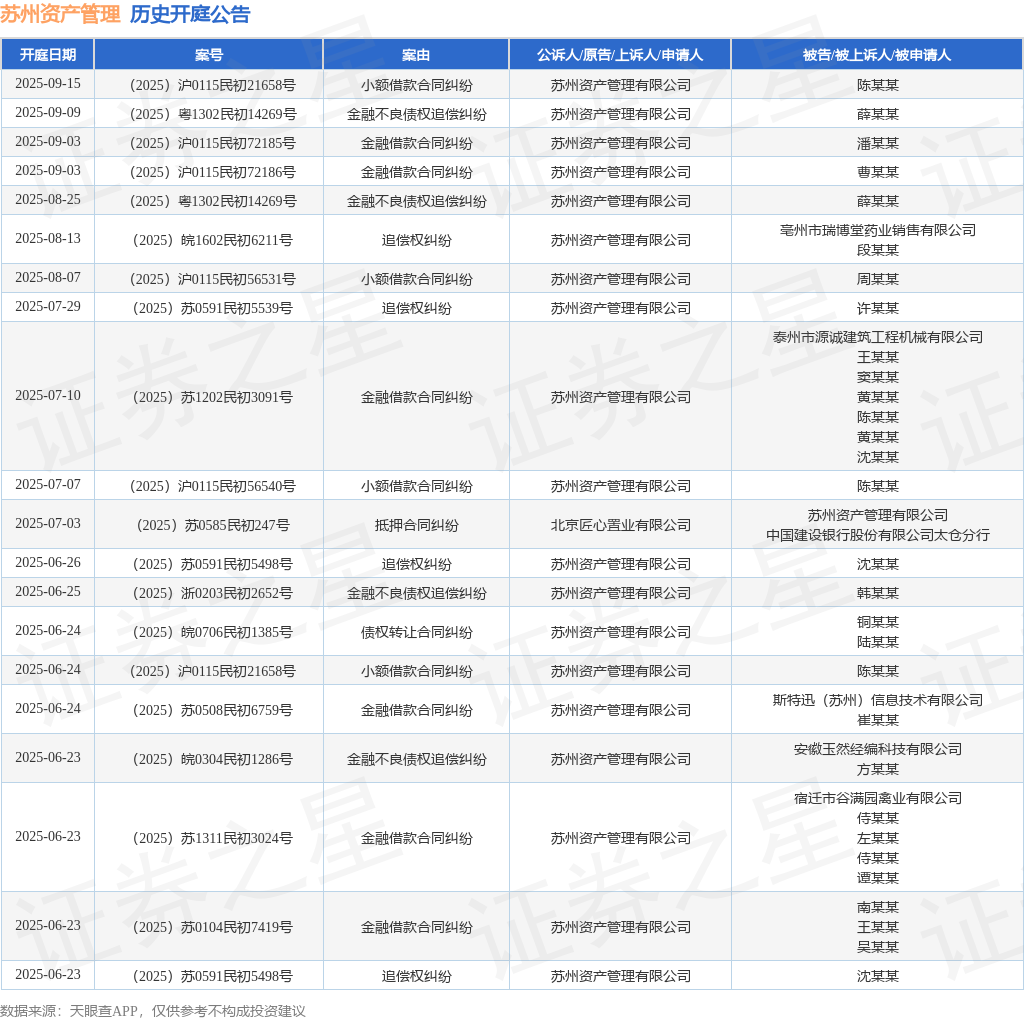Click defendant 泰州市源诚建筑工程机械有限公司
This screenshot has width=1024, height=1020.
click(878, 337)
